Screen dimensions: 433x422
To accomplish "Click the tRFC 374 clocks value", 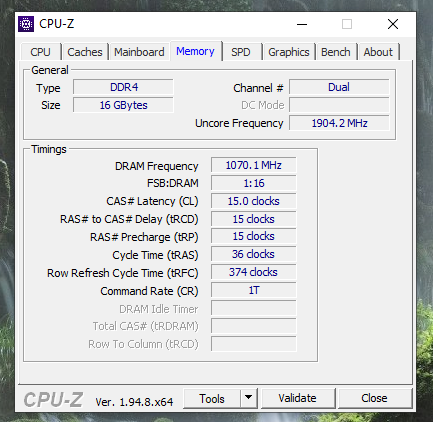I will [254, 273].
